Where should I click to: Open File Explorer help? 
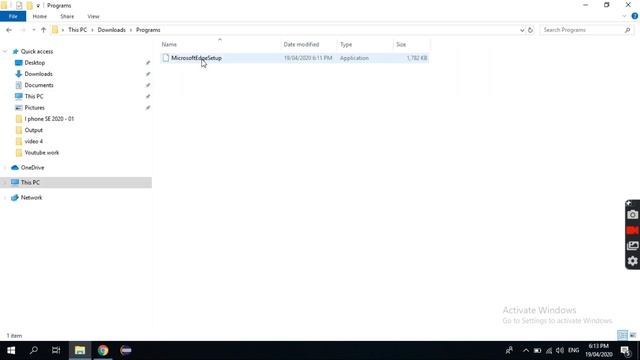click(x=634, y=16)
